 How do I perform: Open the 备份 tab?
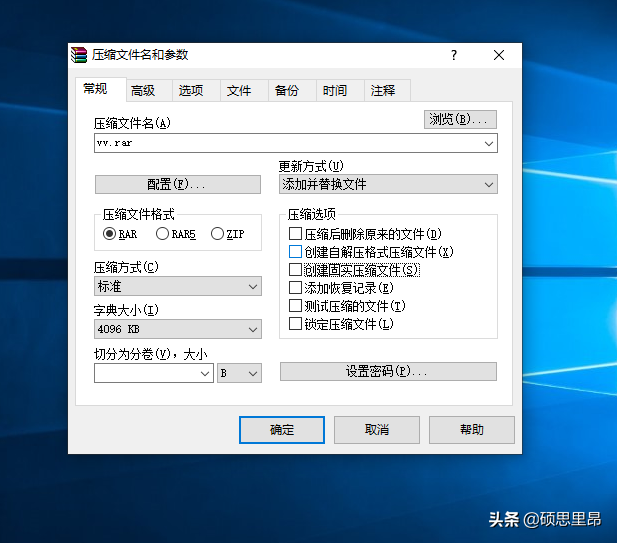pyautogui.click(x=287, y=90)
